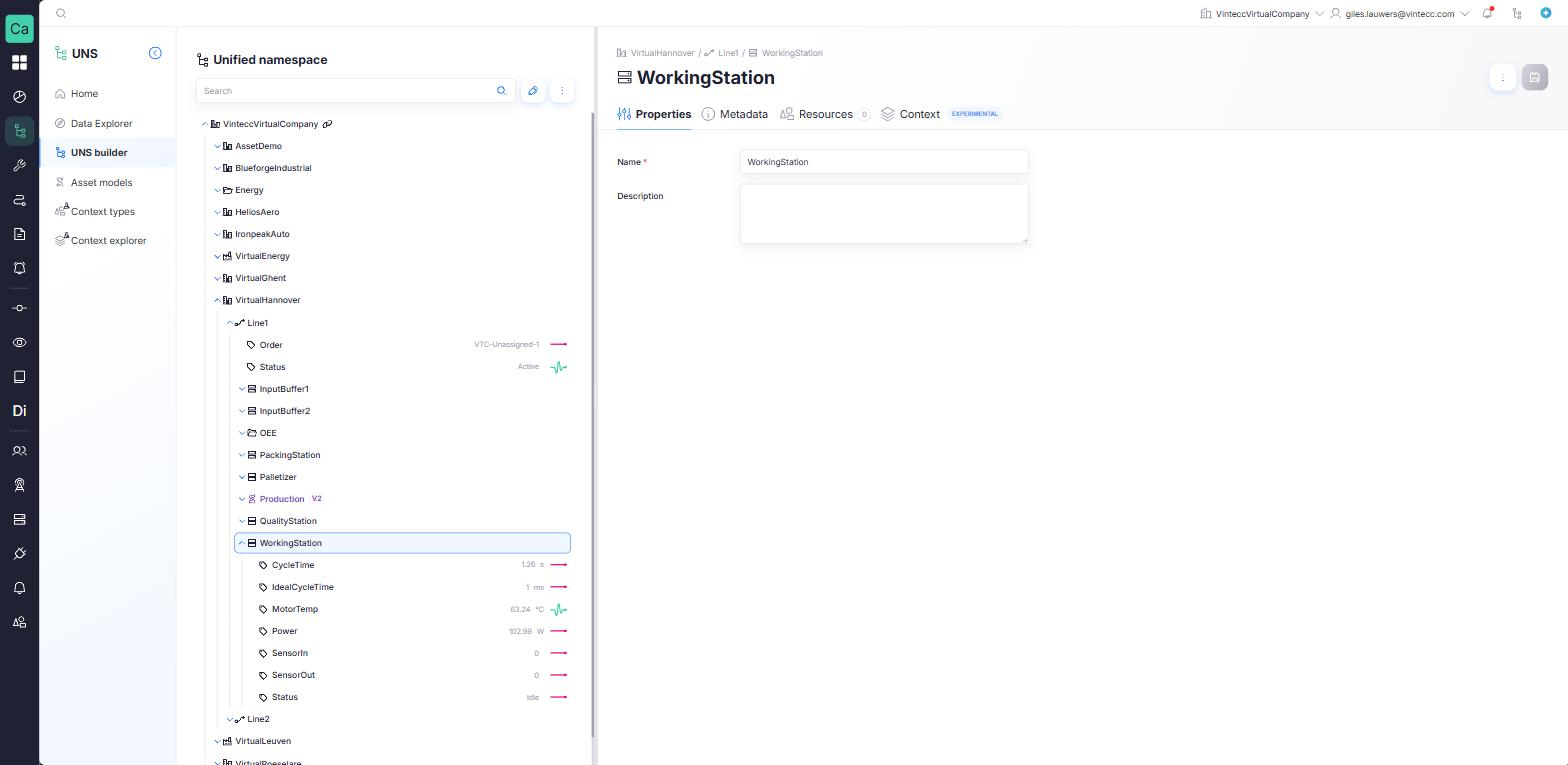Open notifications bell with red dot in header
Image resolution: width=1568 pixels, height=765 pixels.
click(1488, 13)
